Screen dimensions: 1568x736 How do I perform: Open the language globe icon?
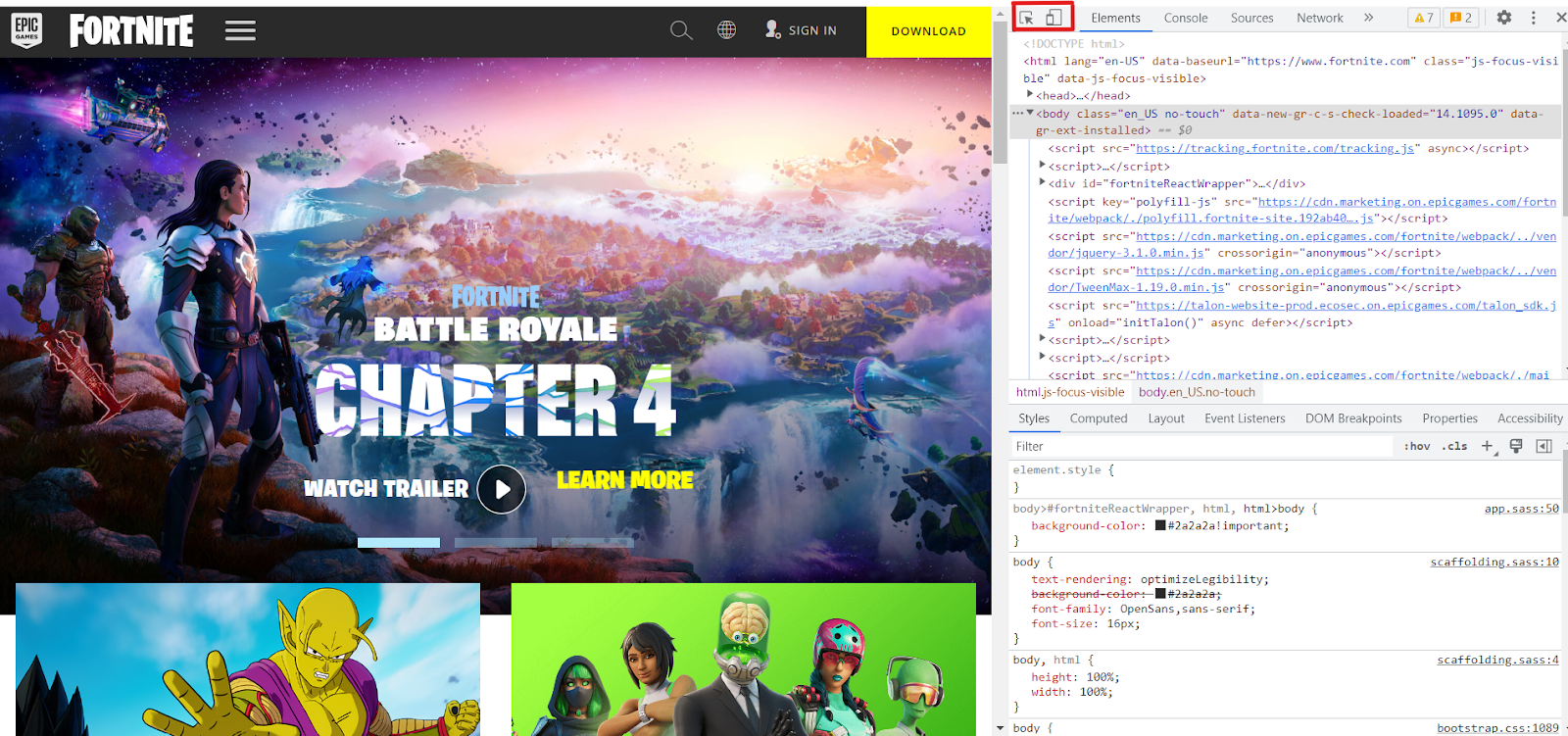coord(726,30)
